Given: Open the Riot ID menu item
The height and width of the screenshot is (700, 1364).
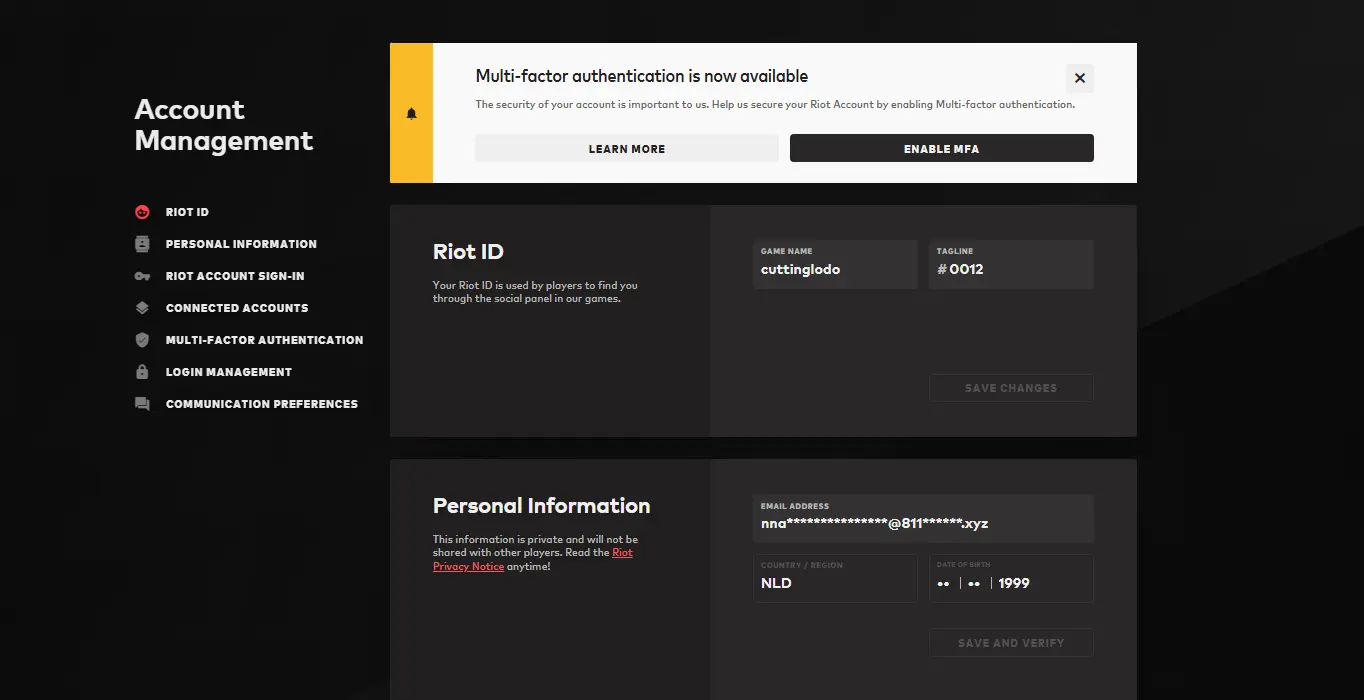Looking at the screenshot, I should (187, 212).
